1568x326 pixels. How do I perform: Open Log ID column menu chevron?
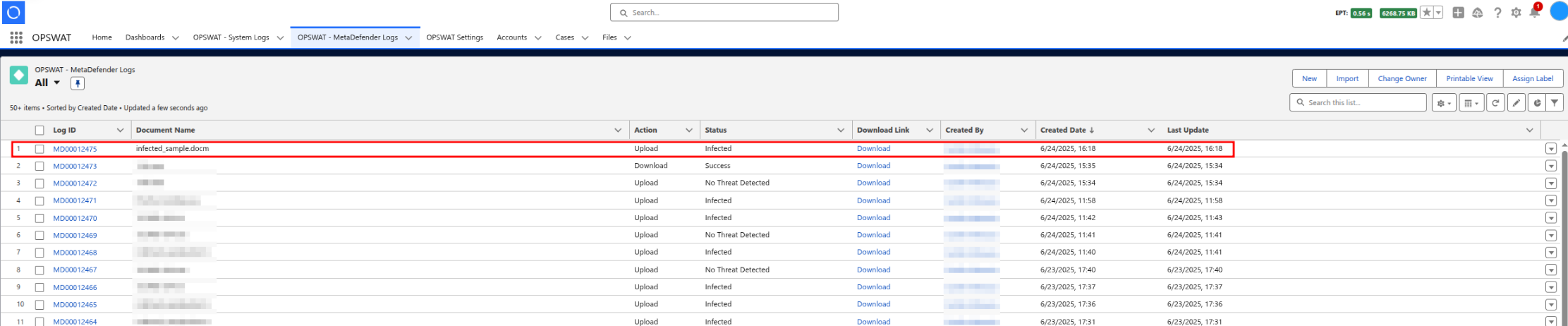click(120, 131)
